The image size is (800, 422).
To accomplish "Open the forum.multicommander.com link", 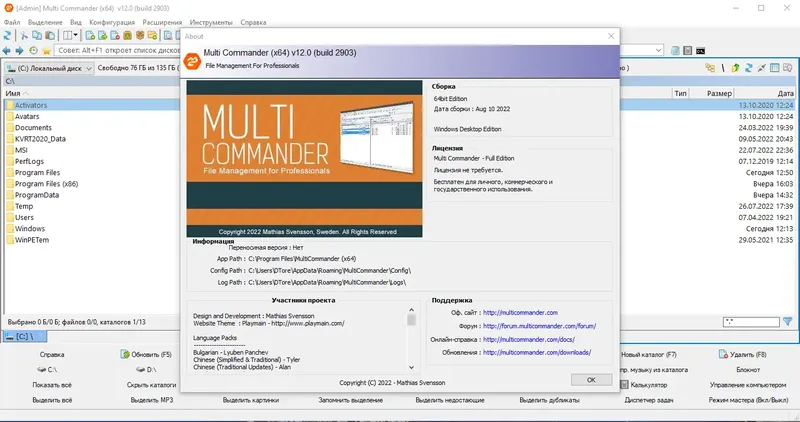I will 539,326.
